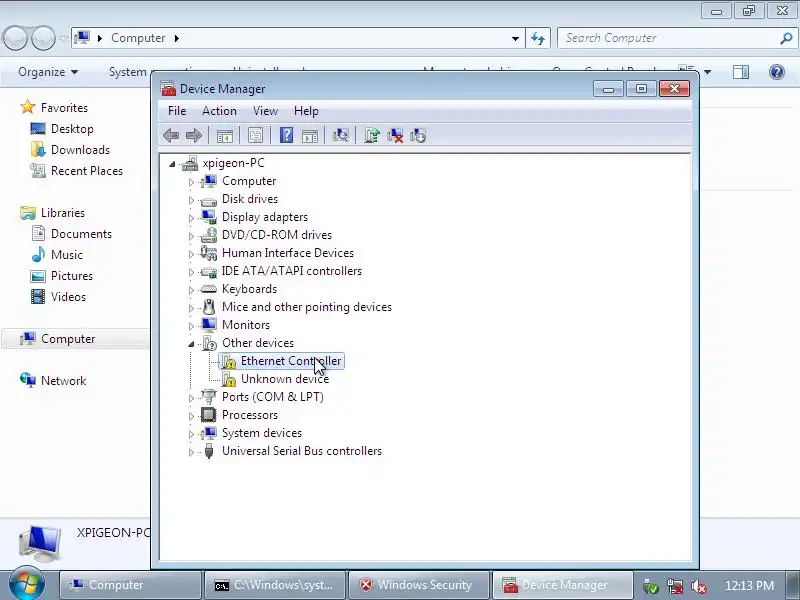Click Computer segment in address bar breadcrumb

pos(138,38)
